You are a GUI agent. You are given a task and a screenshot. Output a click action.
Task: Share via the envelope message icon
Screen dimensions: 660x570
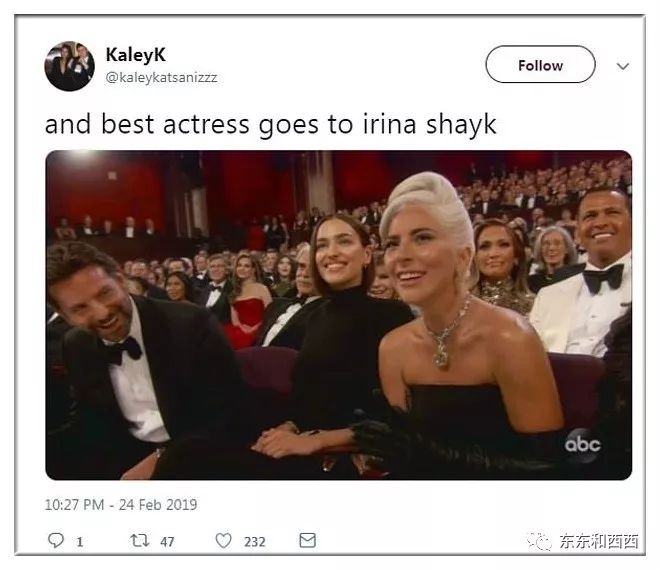[x=307, y=540]
